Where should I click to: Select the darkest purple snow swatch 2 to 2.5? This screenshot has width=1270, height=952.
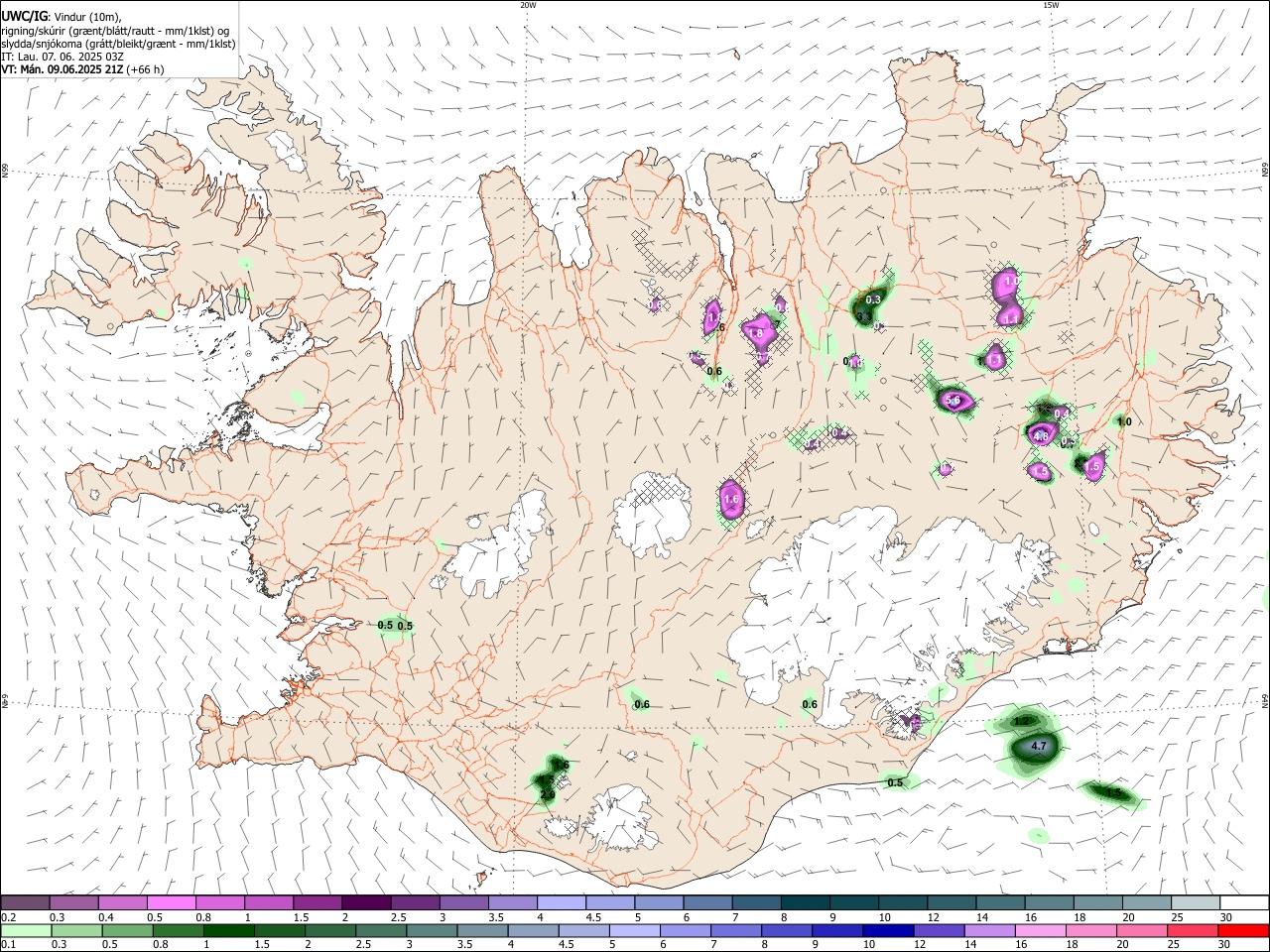pyautogui.click(x=365, y=902)
